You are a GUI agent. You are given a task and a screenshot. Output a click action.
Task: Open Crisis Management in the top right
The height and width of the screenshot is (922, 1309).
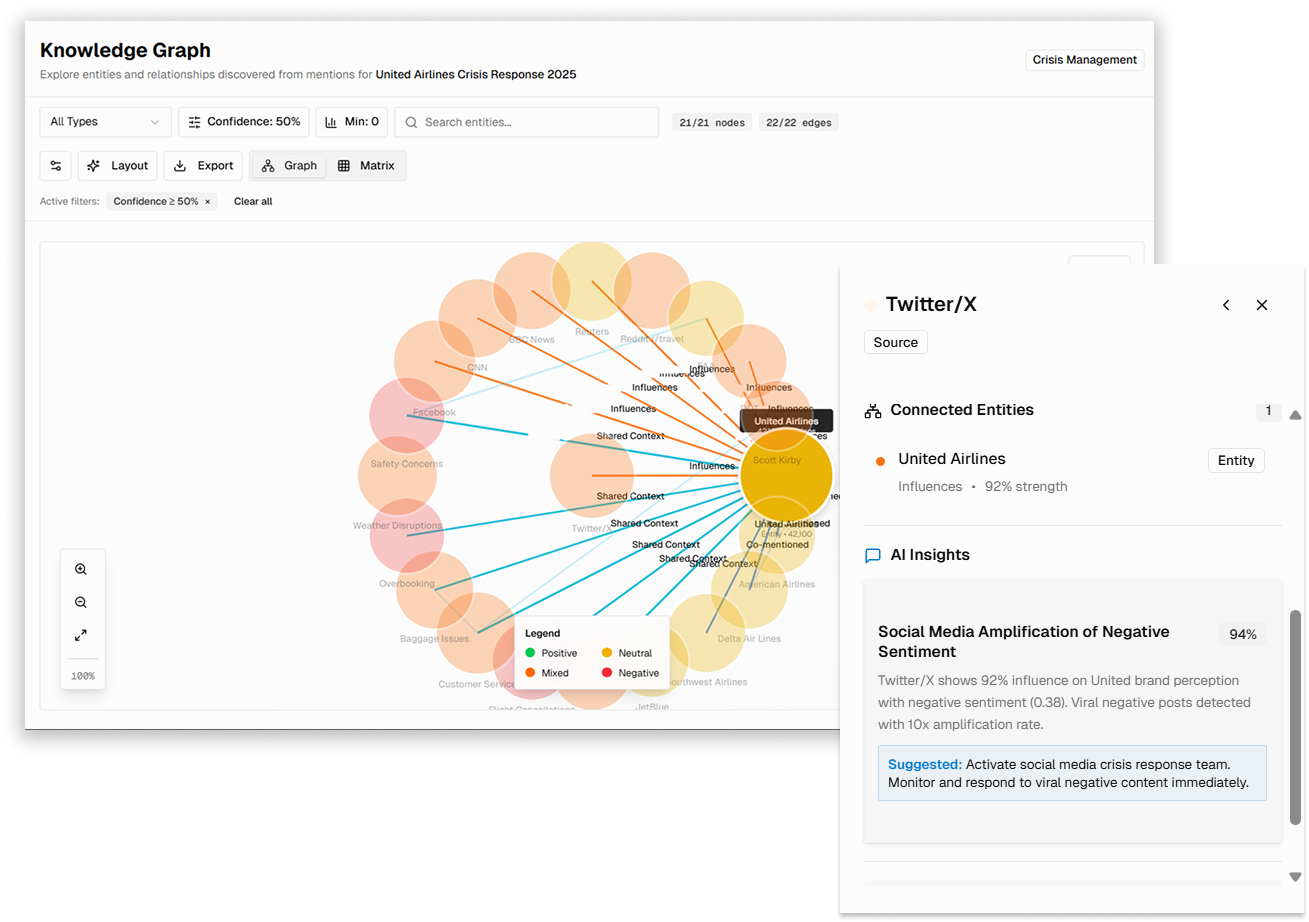tap(1084, 59)
